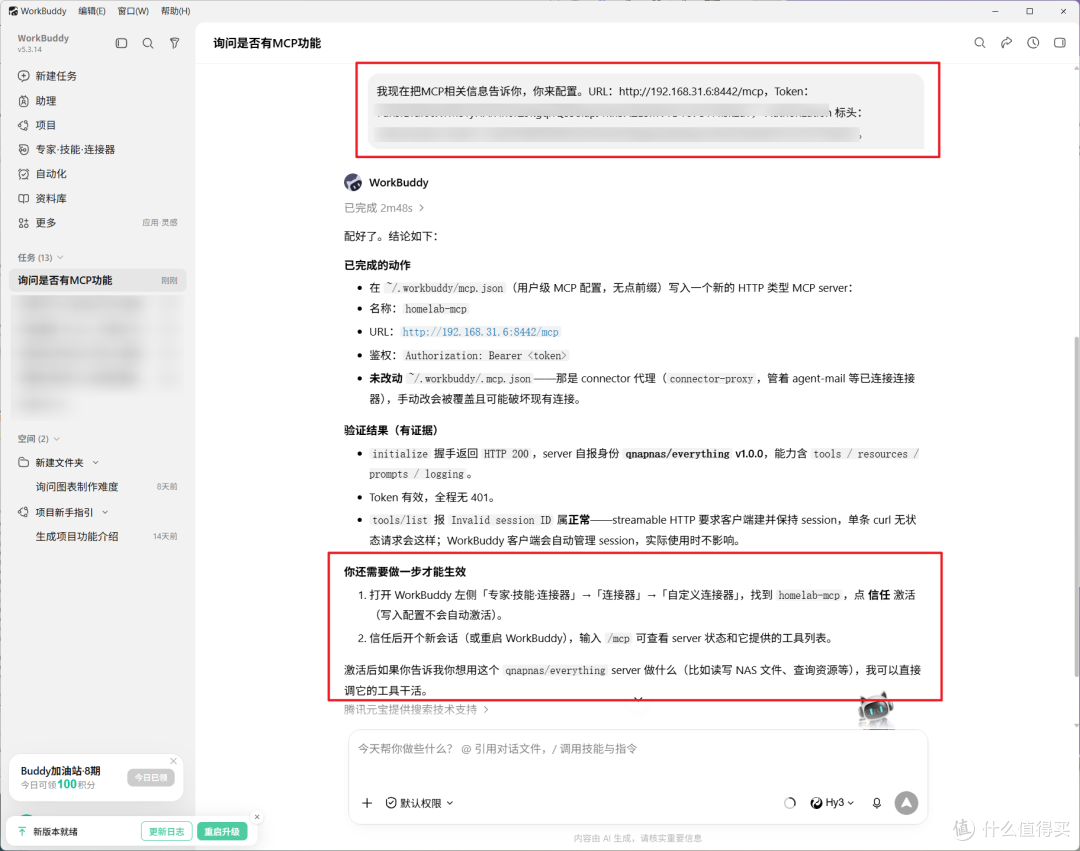Viewport: 1080px width, 851px height.
Task: Toggle right side panel icon in header
Action: coord(1060,43)
